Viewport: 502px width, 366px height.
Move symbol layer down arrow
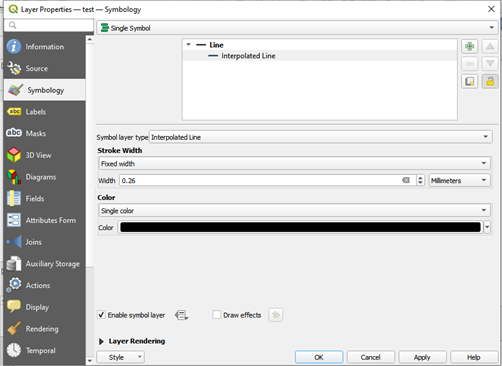490,64
